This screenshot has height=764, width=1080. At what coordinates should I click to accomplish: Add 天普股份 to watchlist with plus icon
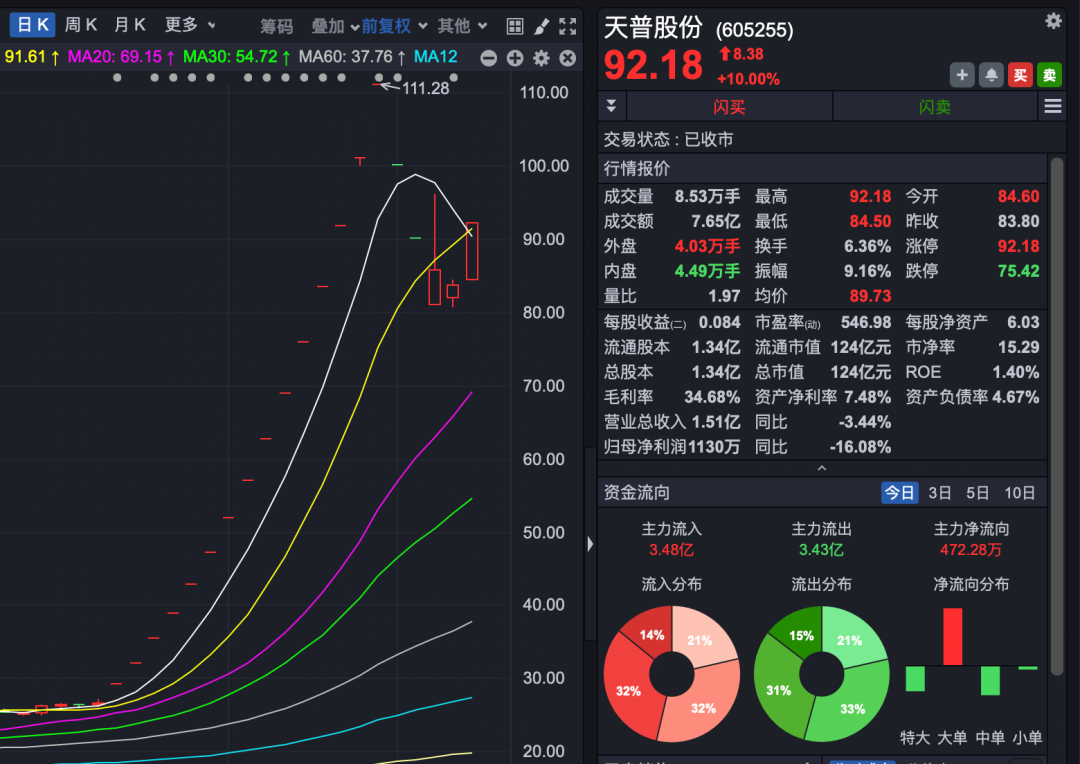pos(962,75)
